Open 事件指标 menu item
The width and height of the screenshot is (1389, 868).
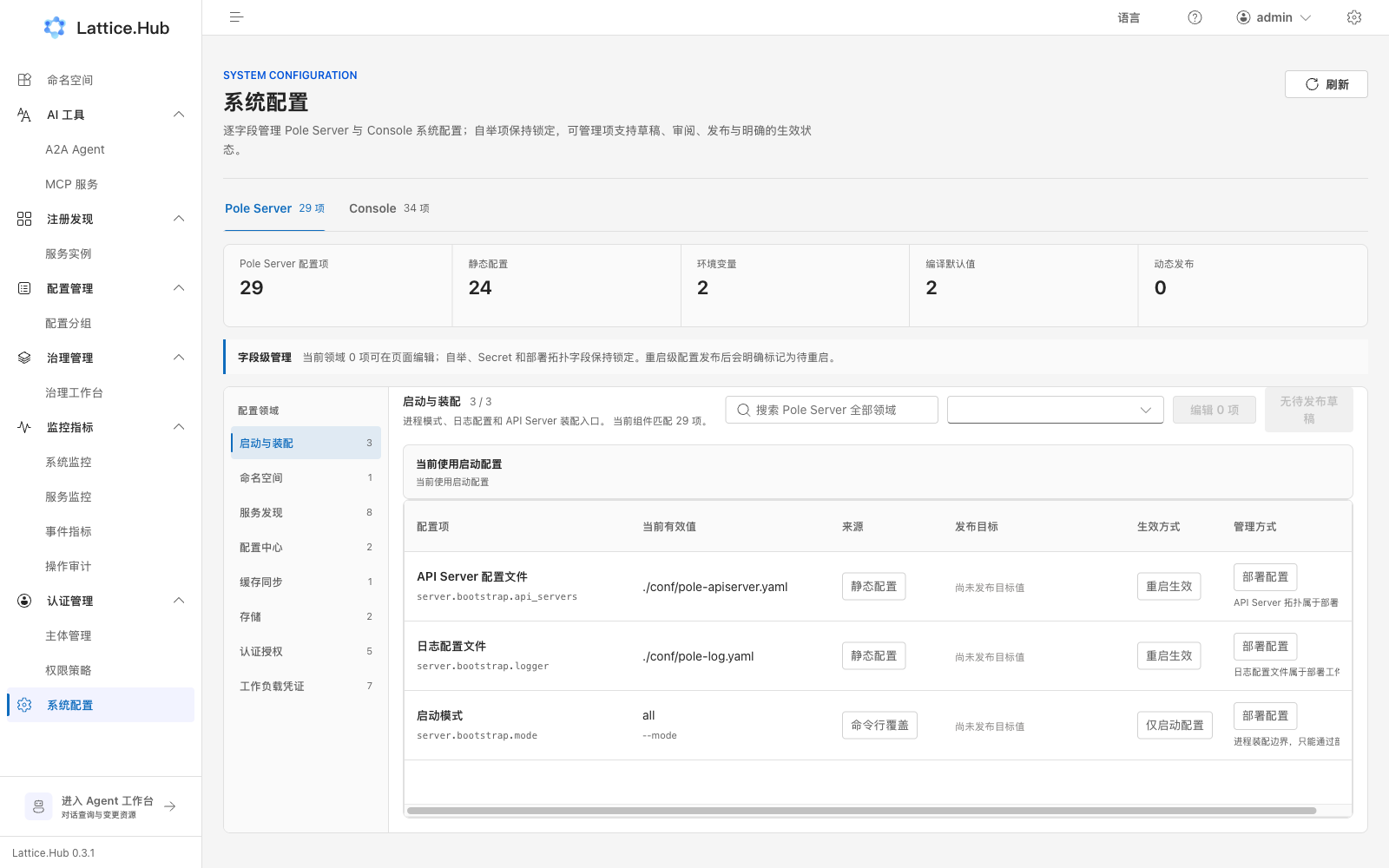pyautogui.click(x=101, y=531)
